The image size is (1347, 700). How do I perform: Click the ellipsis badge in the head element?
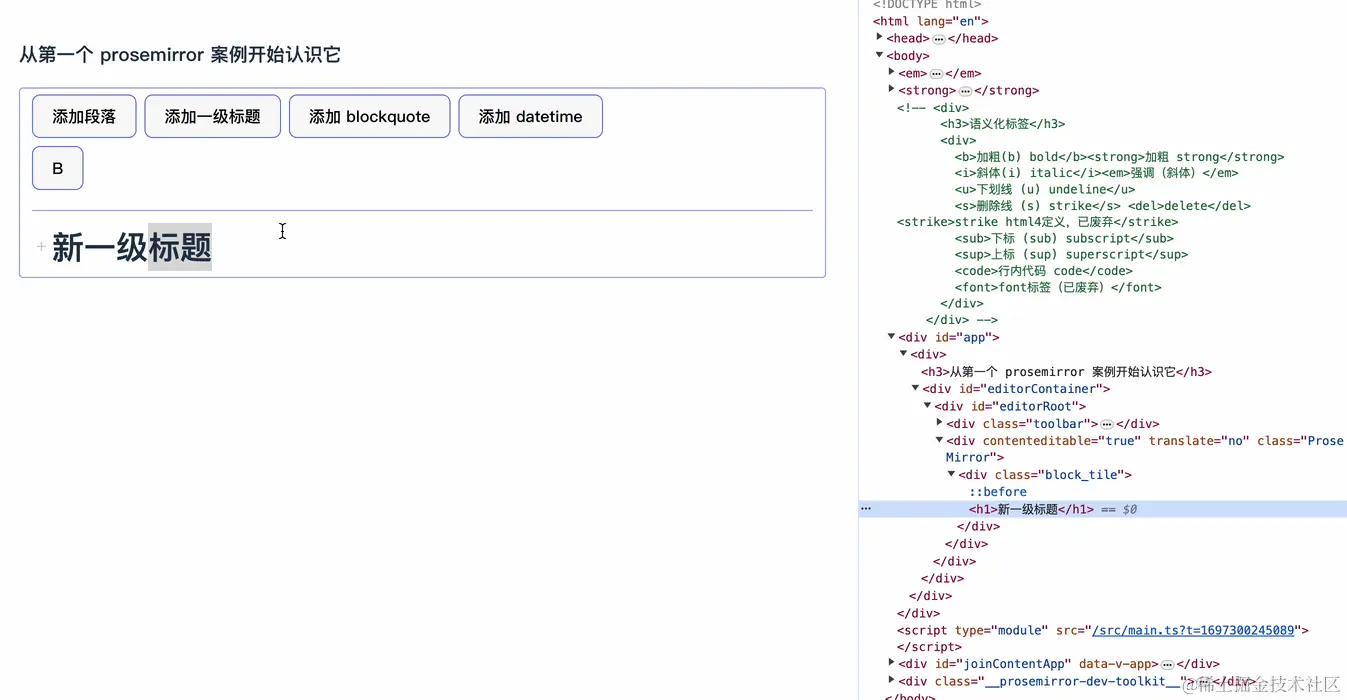pyautogui.click(x=939, y=38)
